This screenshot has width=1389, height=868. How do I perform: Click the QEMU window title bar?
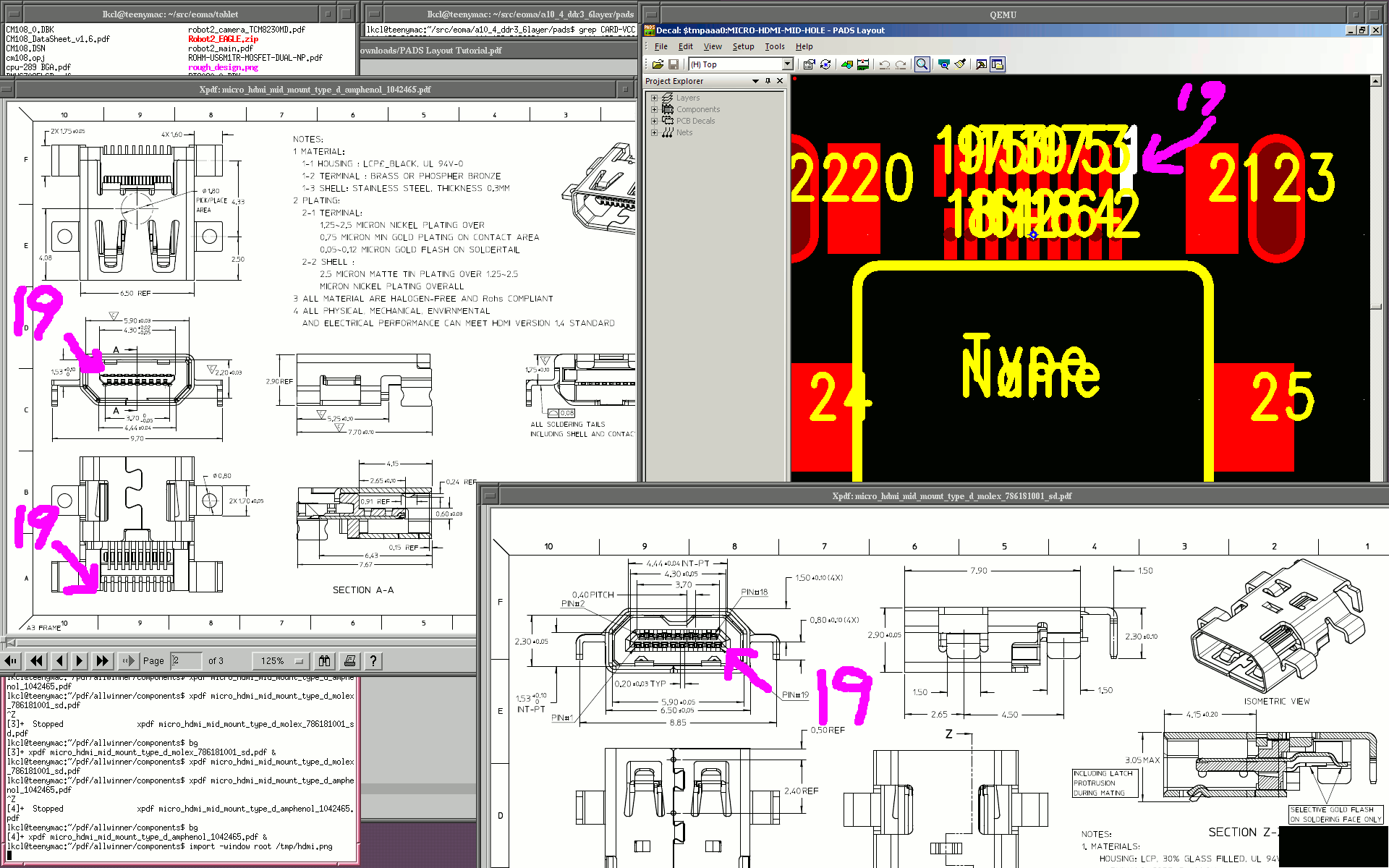coord(1003,14)
